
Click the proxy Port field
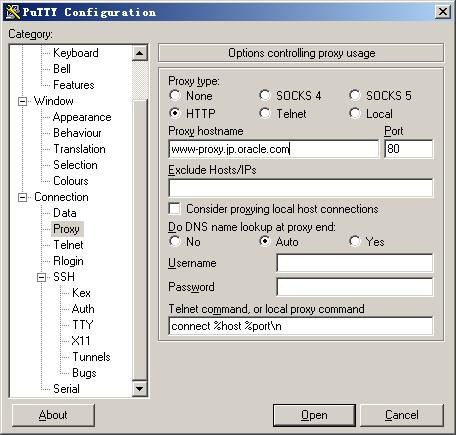[x=409, y=149]
